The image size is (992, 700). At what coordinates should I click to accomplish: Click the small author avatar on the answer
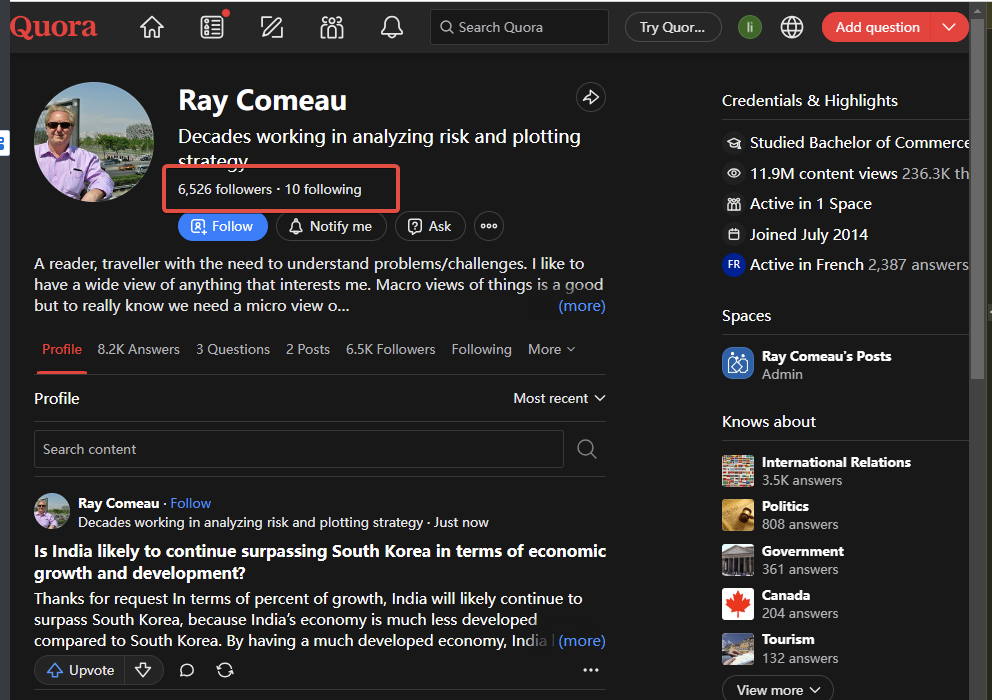click(x=51, y=511)
